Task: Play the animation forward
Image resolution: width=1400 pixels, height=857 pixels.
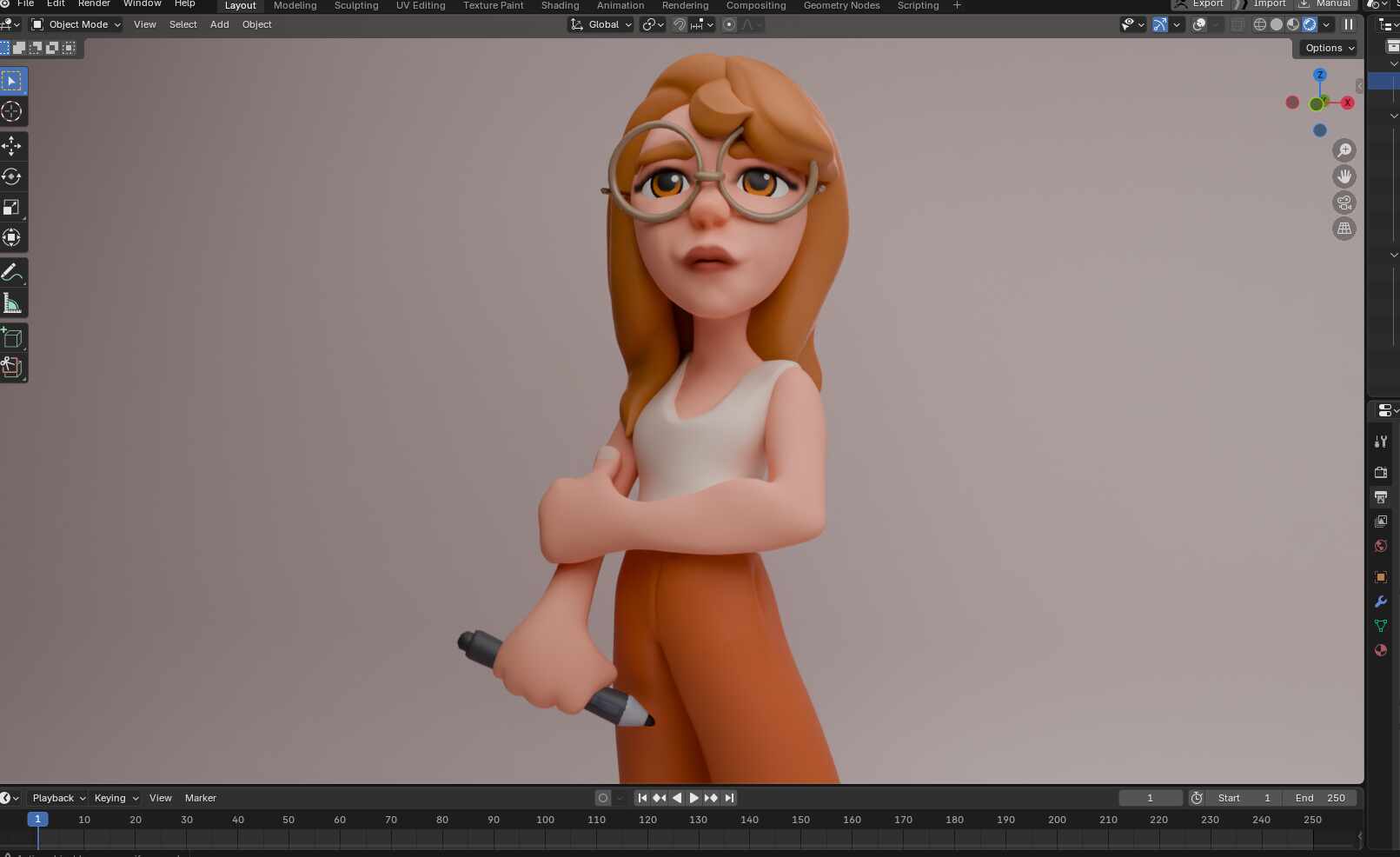Action: [x=694, y=798]
